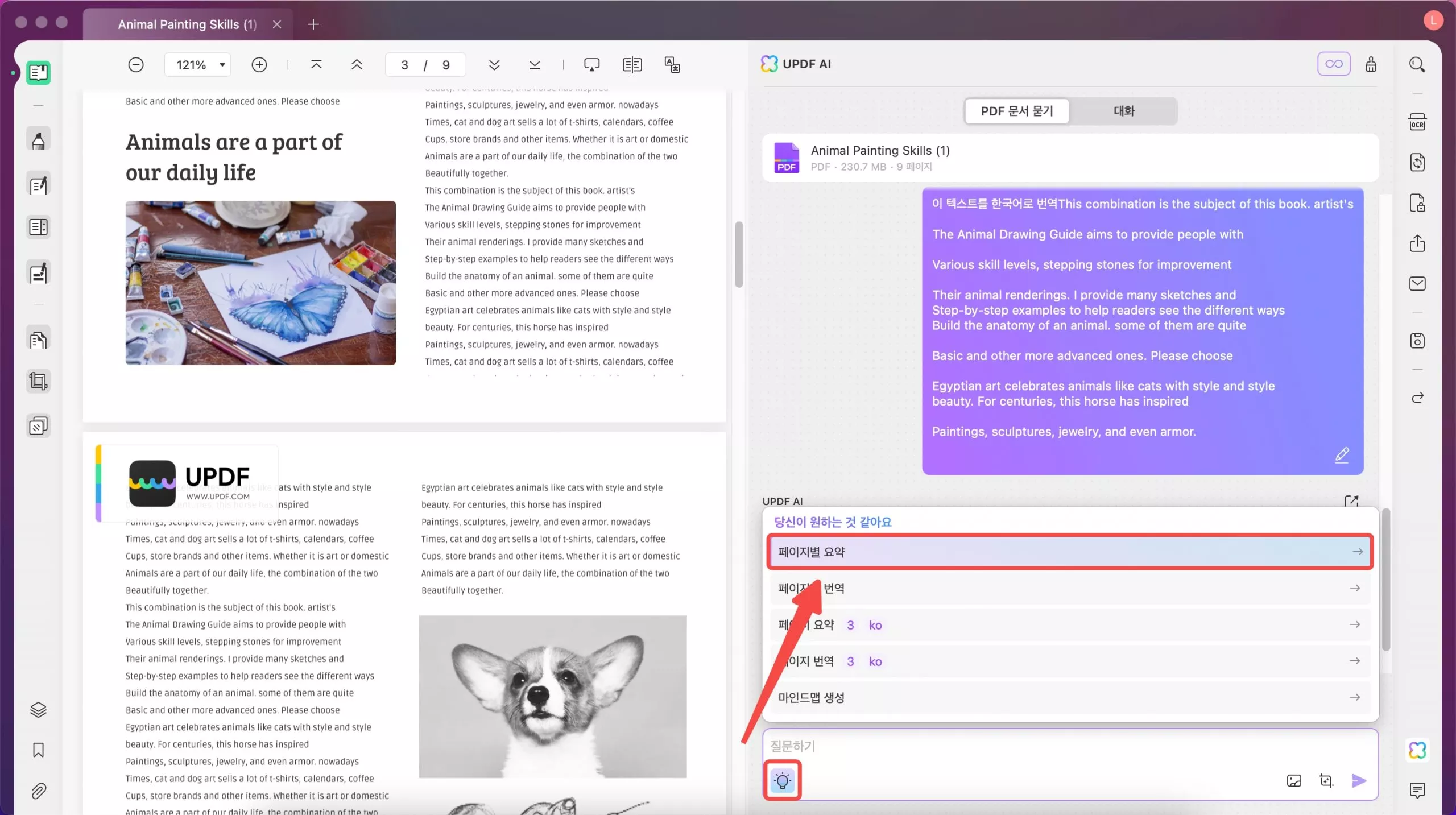Viewport: 1456px width, 815px height.
Task: Open the 121% zoom level dropdown
Action: [199, 65]
